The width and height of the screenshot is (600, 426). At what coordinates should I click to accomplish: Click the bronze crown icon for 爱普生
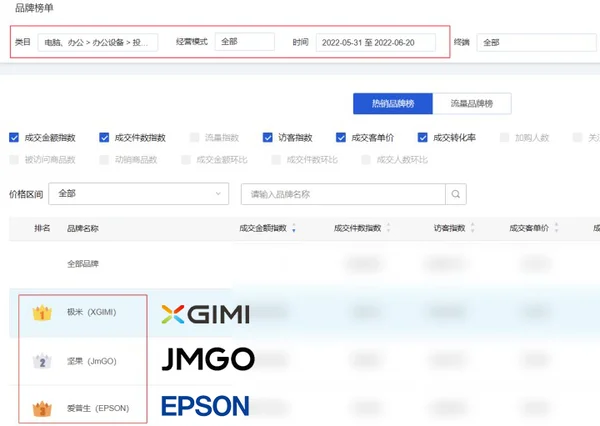[42, 408]
